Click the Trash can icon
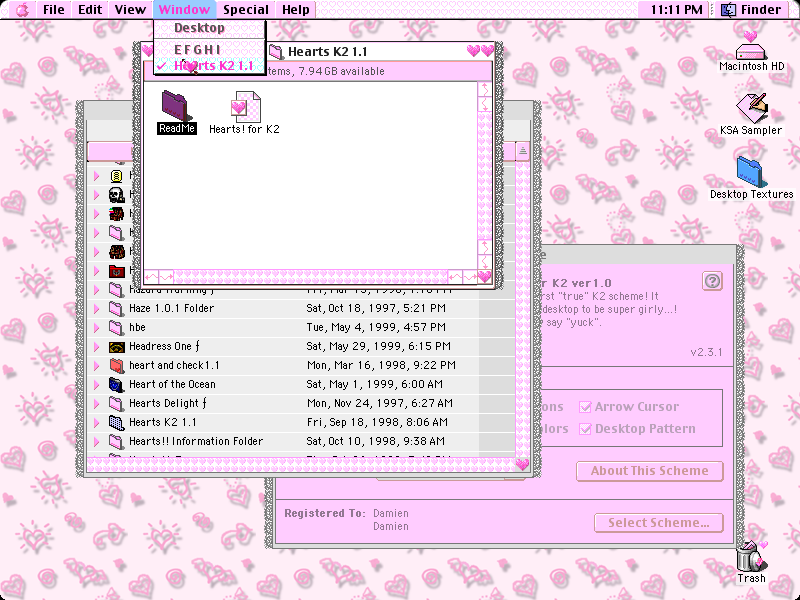The width and height of the screenshot is (800, 600). (751, 556)
